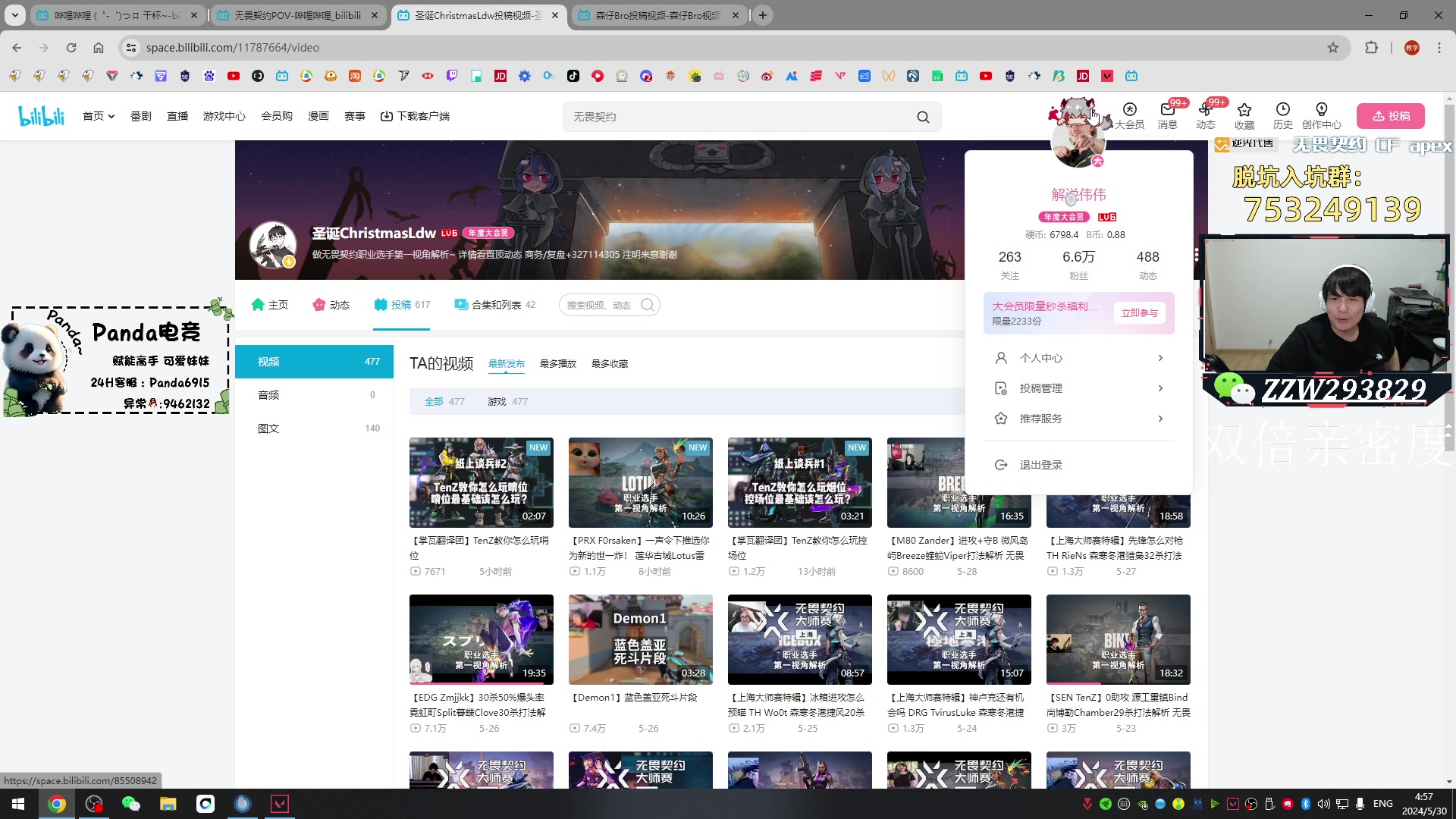1456x819 pixels.
Task: Click the pink 投稿 upload button
Action: point(1390,116)
